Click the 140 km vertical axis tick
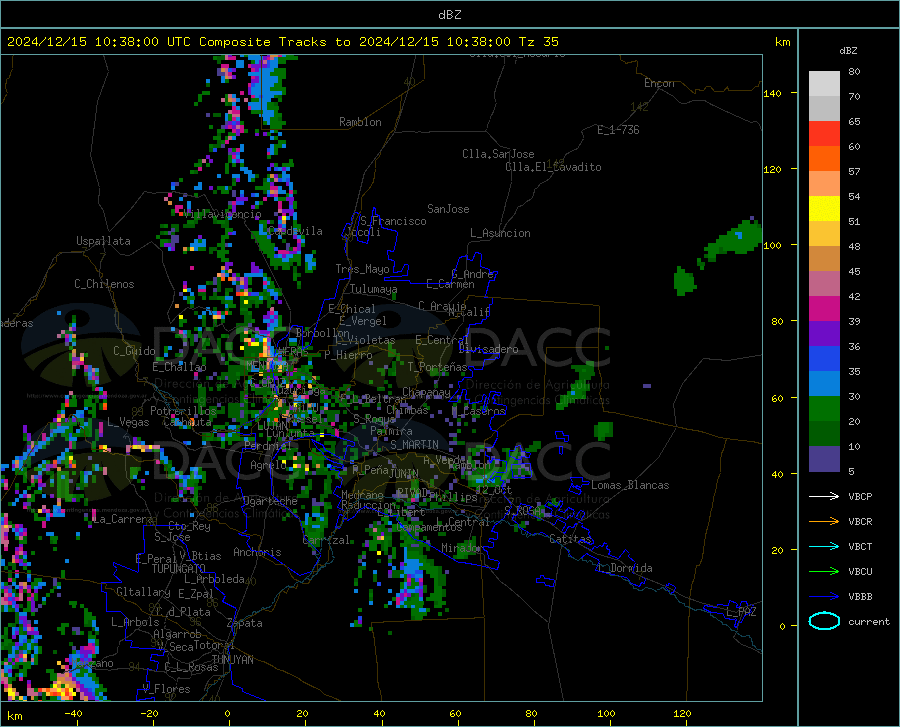 [772, 93]
